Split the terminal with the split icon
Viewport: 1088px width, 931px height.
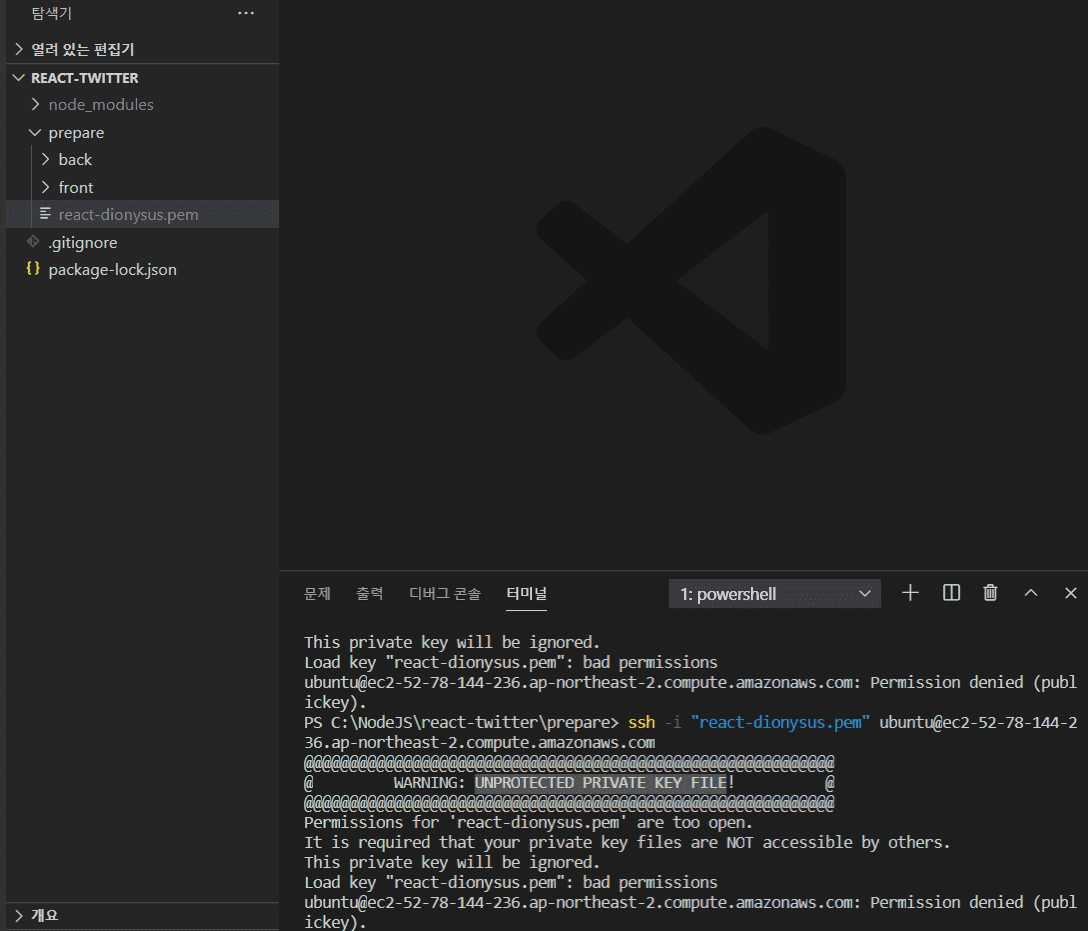tap(951, 593)
